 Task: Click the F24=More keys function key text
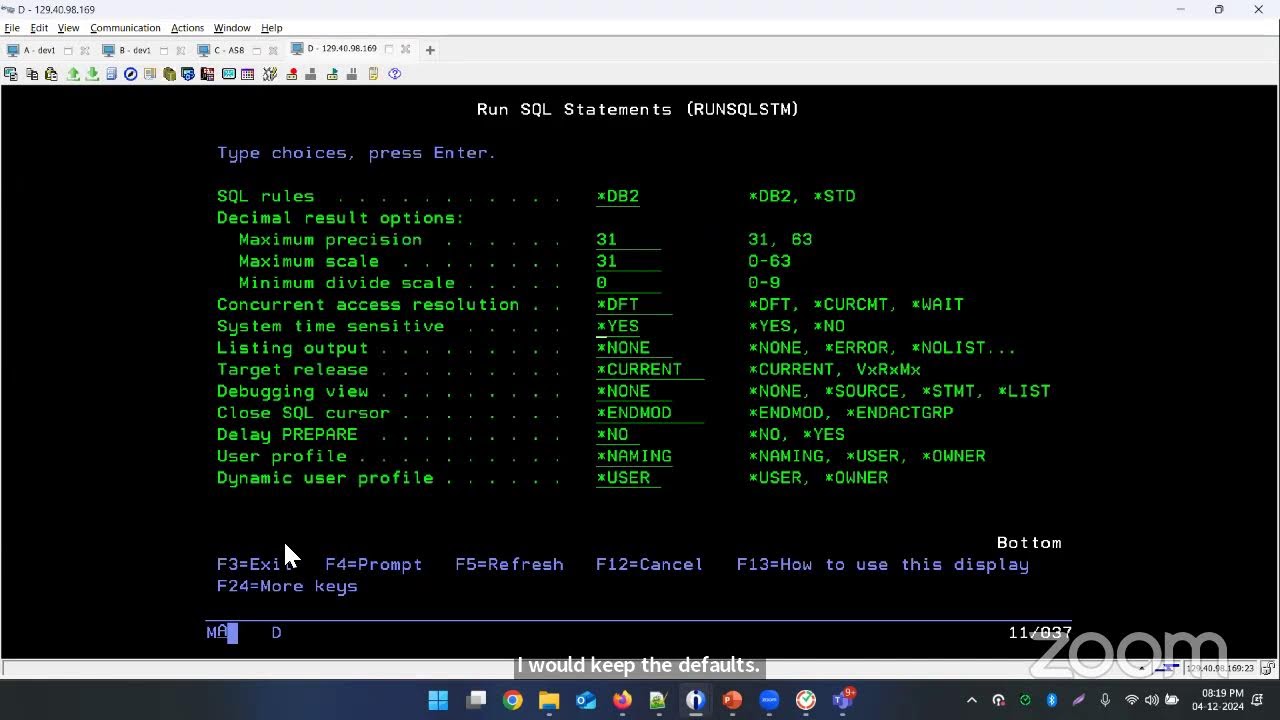[x=287, y=586]
